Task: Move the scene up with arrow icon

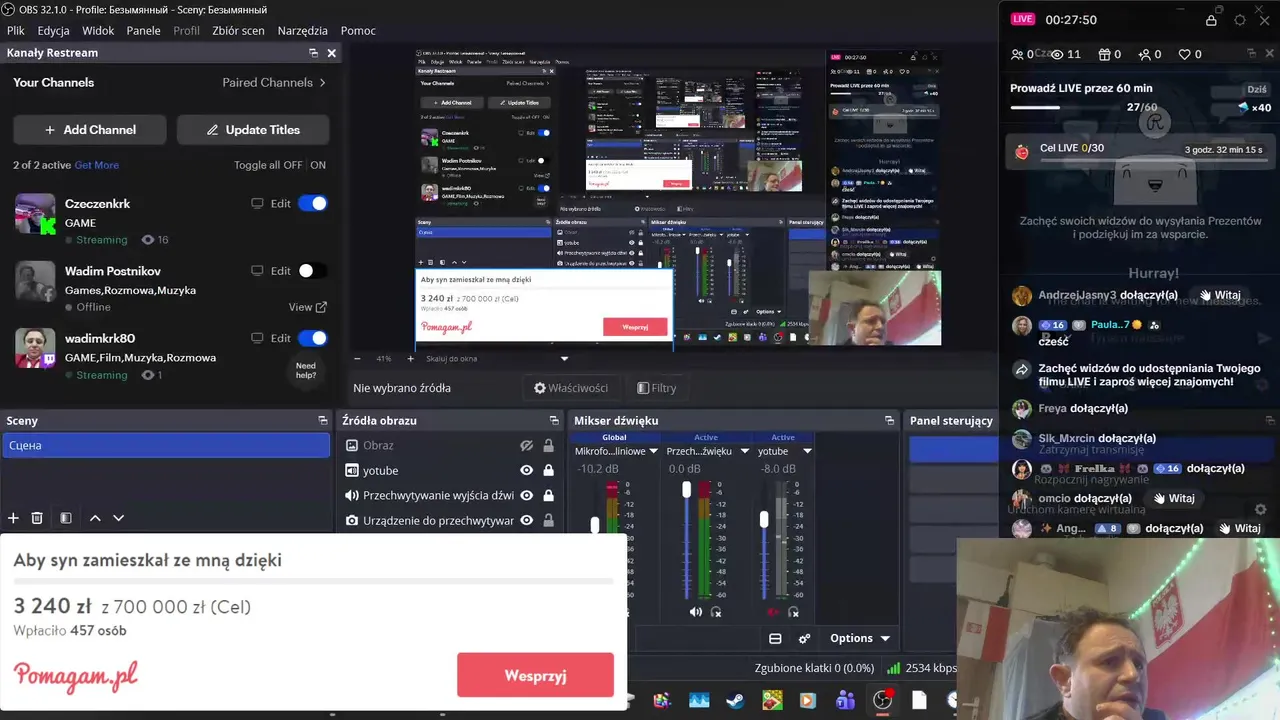Action: (x=95, y=518)
